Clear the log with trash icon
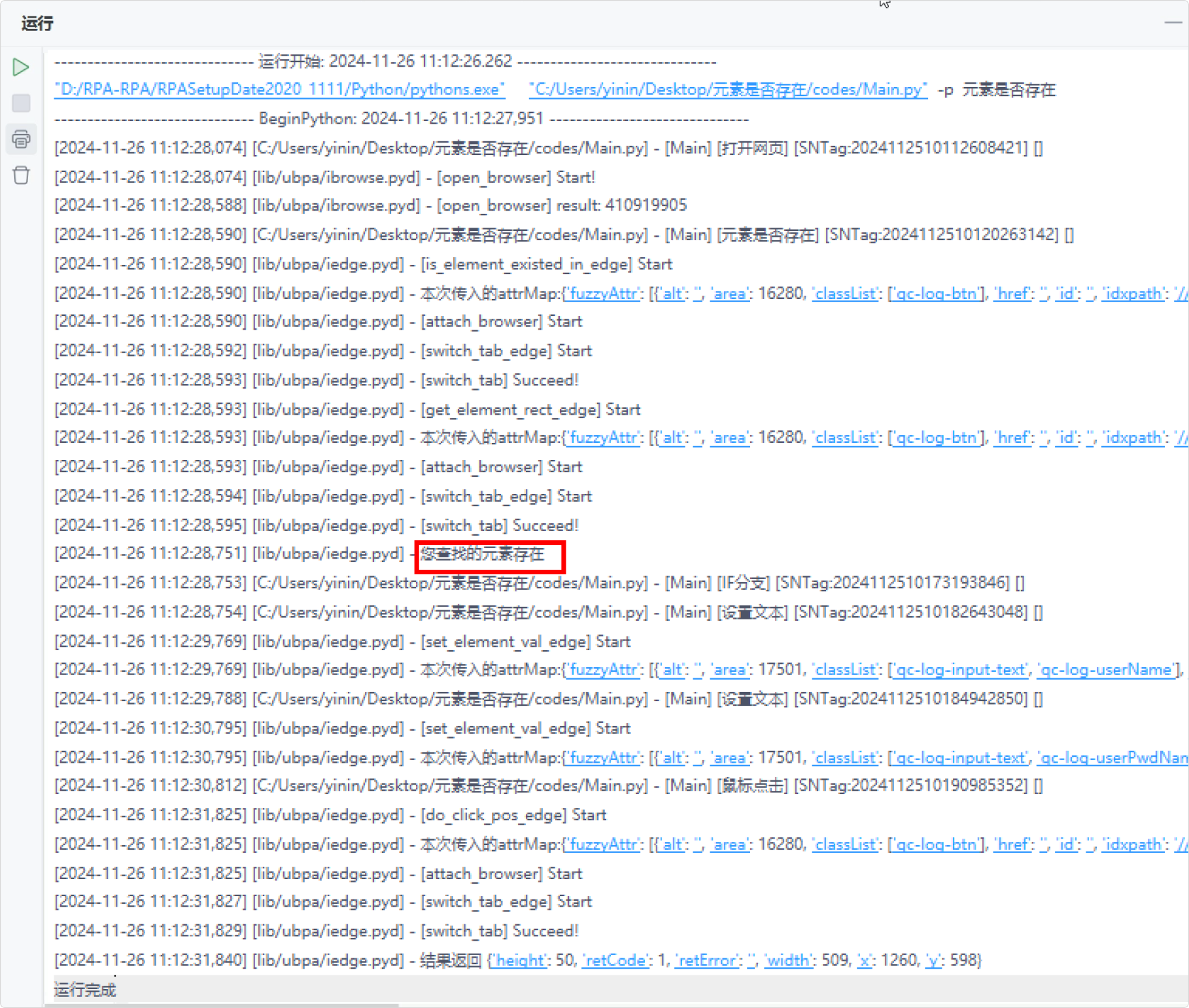The image size is (1189, 1008). (x=21, y=175)
